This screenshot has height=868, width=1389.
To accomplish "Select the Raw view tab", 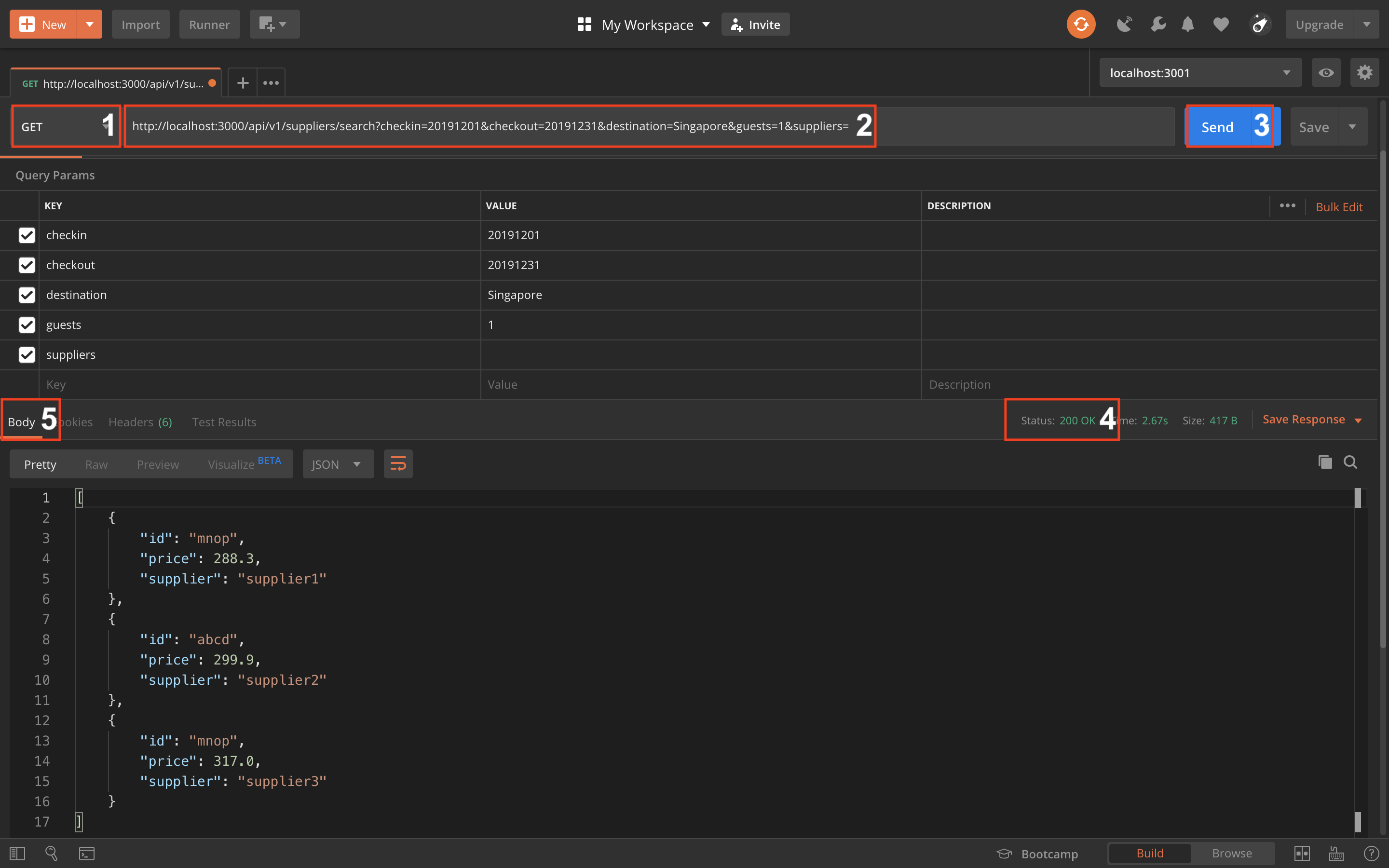I will (96, 464).
